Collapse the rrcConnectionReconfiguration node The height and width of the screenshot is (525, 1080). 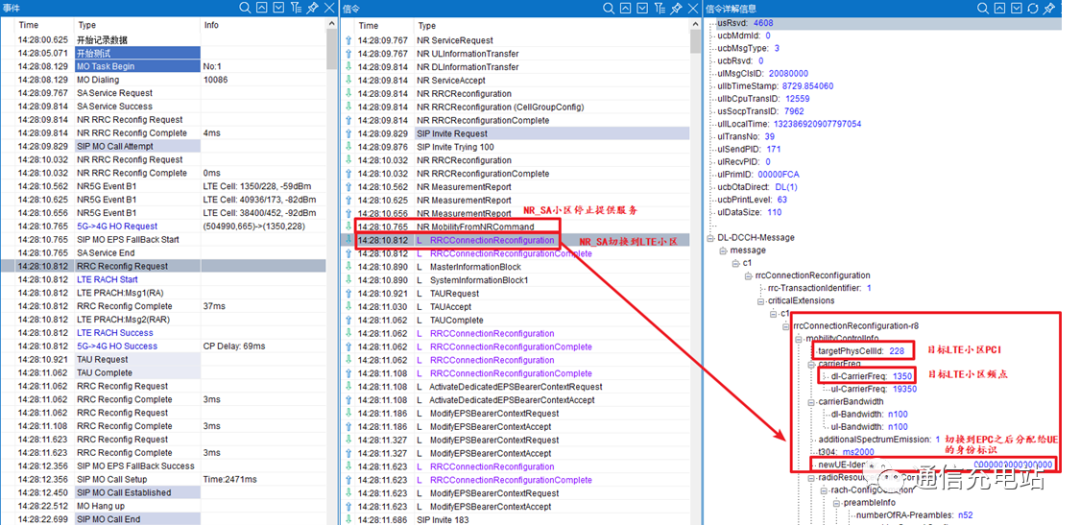click(x=748, y=276)
